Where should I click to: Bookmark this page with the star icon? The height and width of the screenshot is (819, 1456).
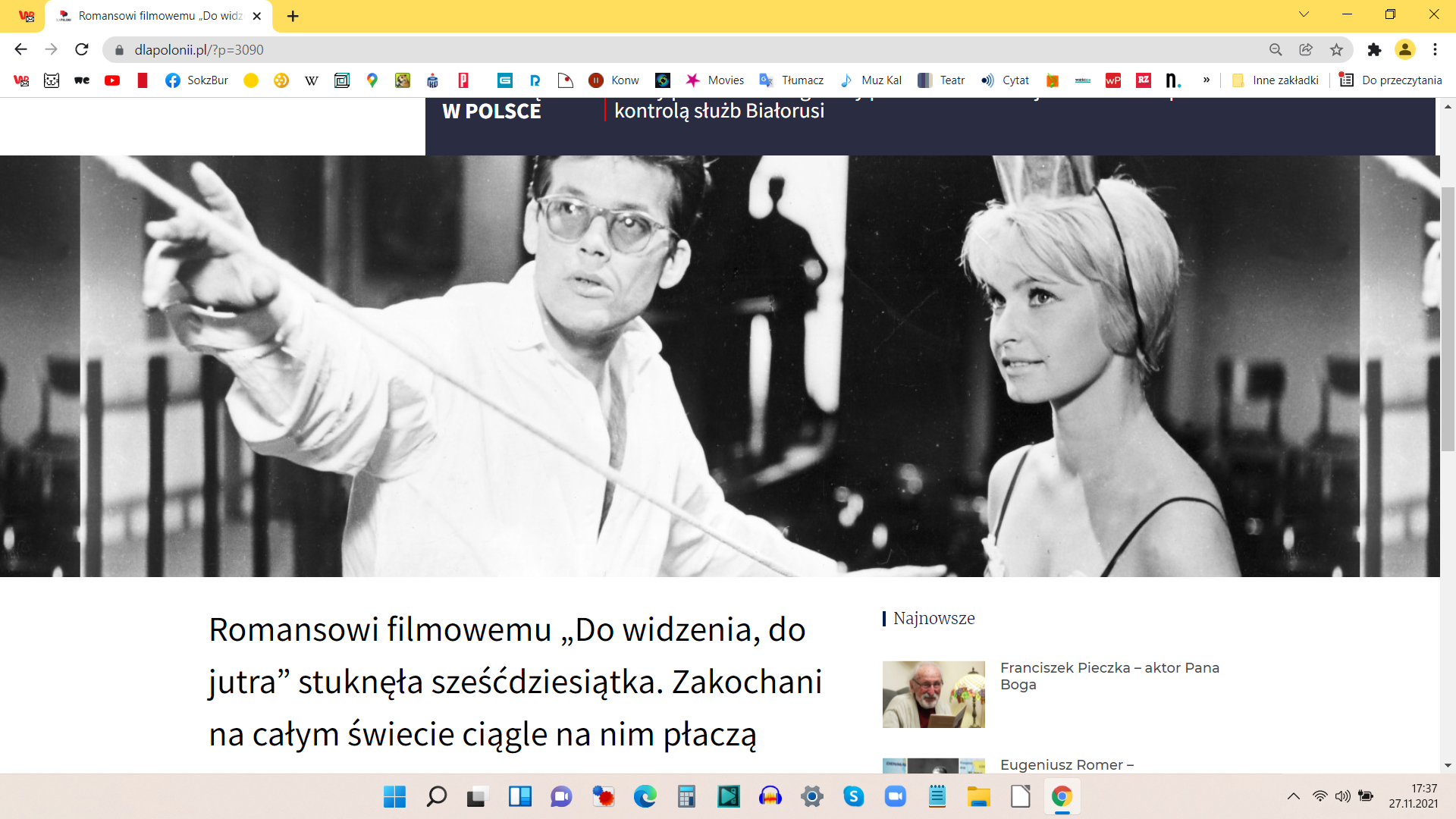(1336, 49)
